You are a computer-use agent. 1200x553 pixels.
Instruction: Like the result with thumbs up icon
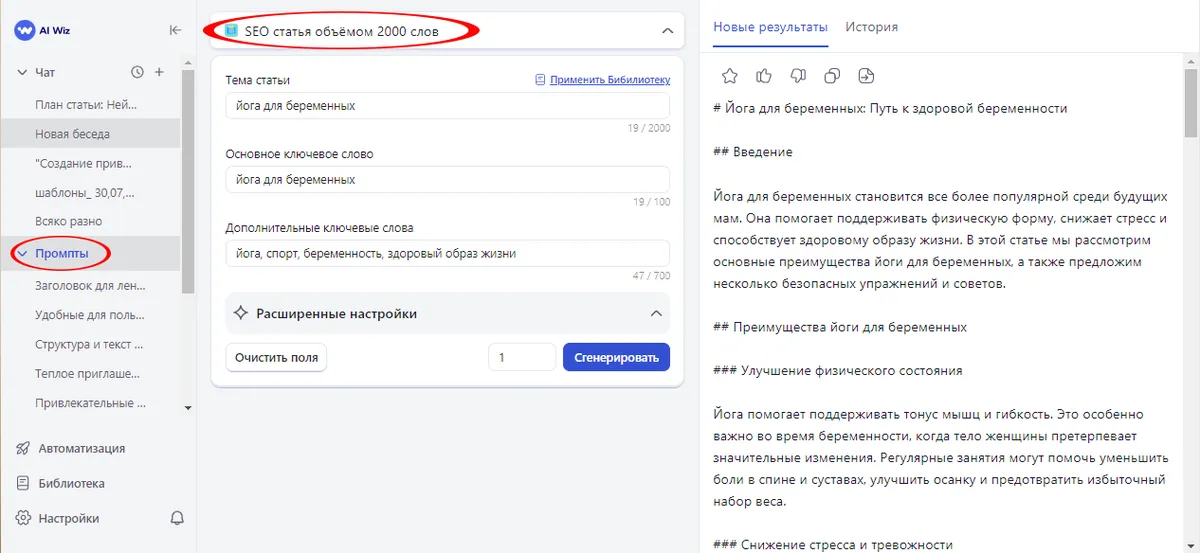point(764,76)
